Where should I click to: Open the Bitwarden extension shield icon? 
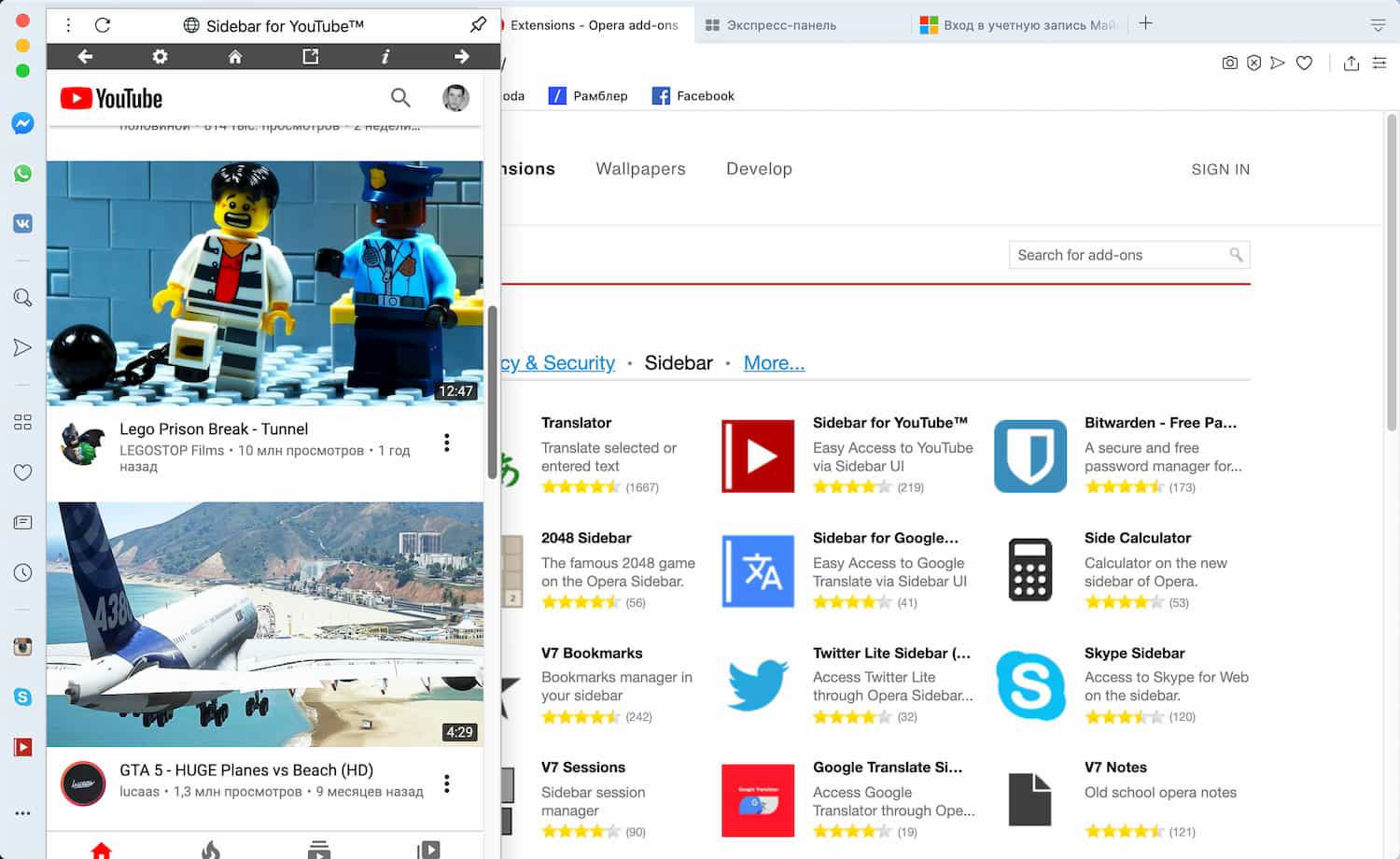pyautogui.click(x=1030, y=456)
